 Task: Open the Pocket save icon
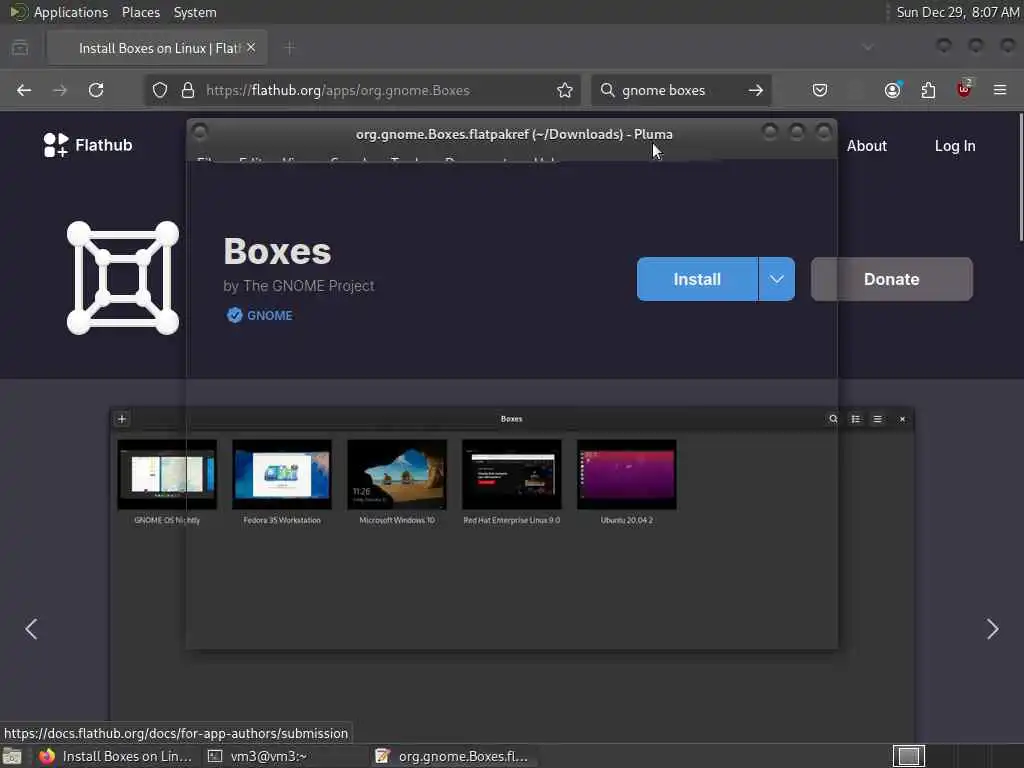tap(820, 90)
